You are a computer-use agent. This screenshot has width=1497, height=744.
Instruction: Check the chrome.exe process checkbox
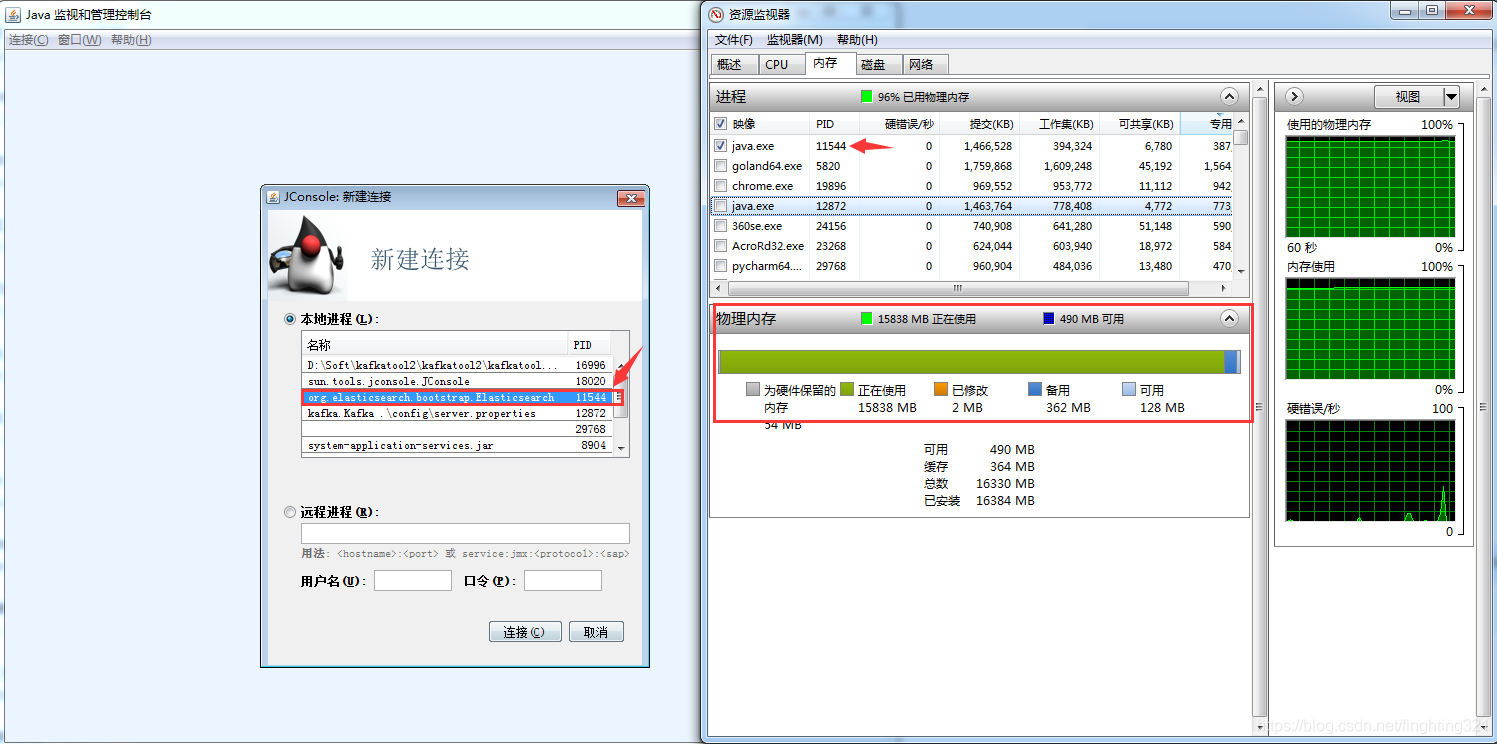(x=721, y=186)
